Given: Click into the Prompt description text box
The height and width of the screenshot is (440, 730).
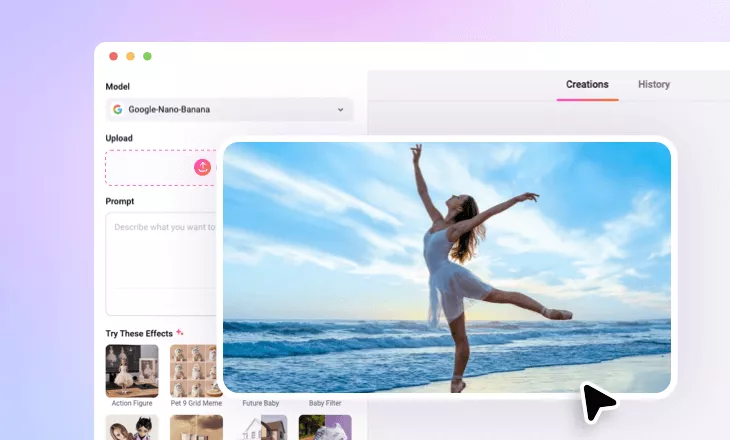Looking at the screenshot, I should pos(162,264).
